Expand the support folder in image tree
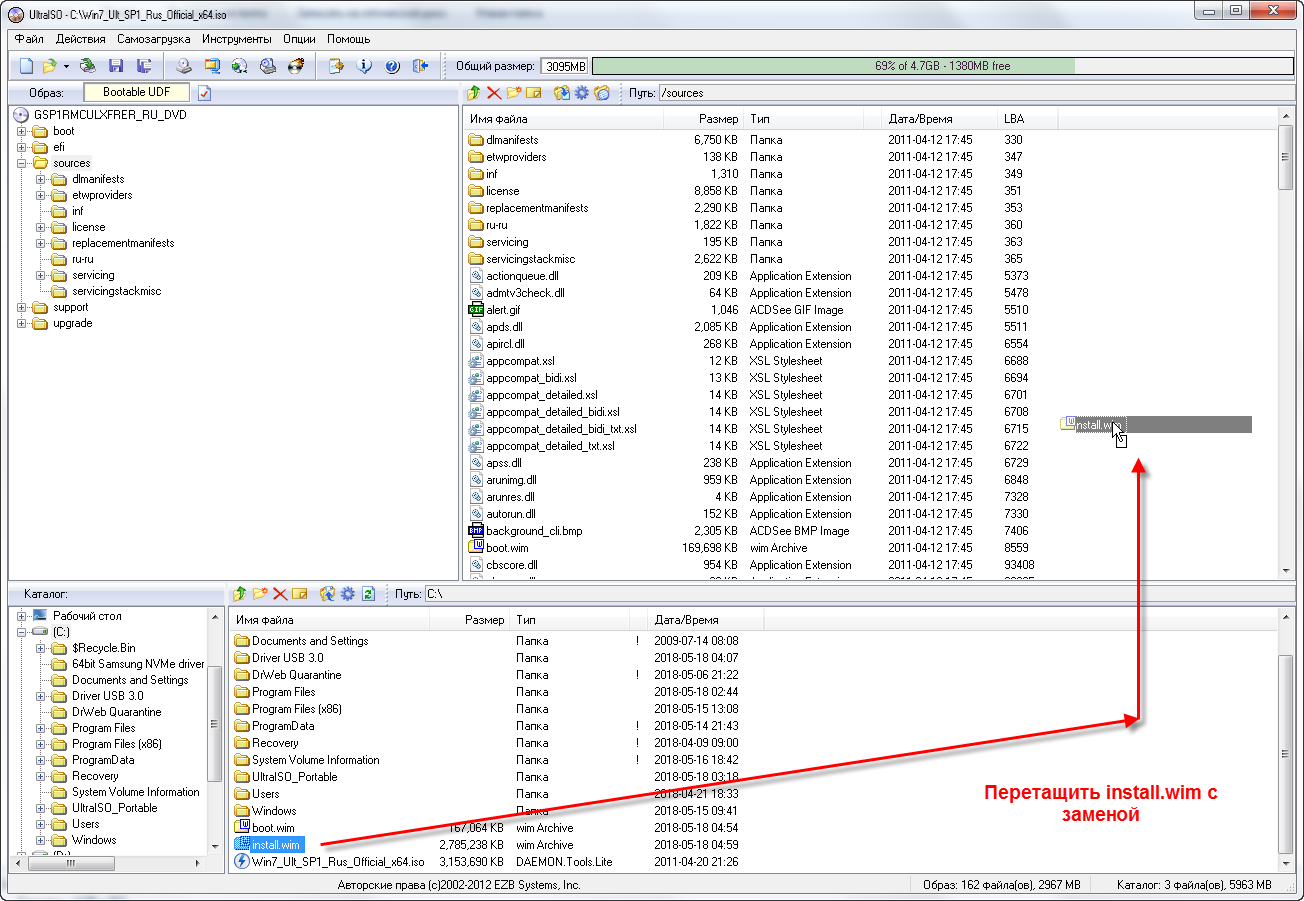Screen dimensions: 1304x901 click(22, 307)
